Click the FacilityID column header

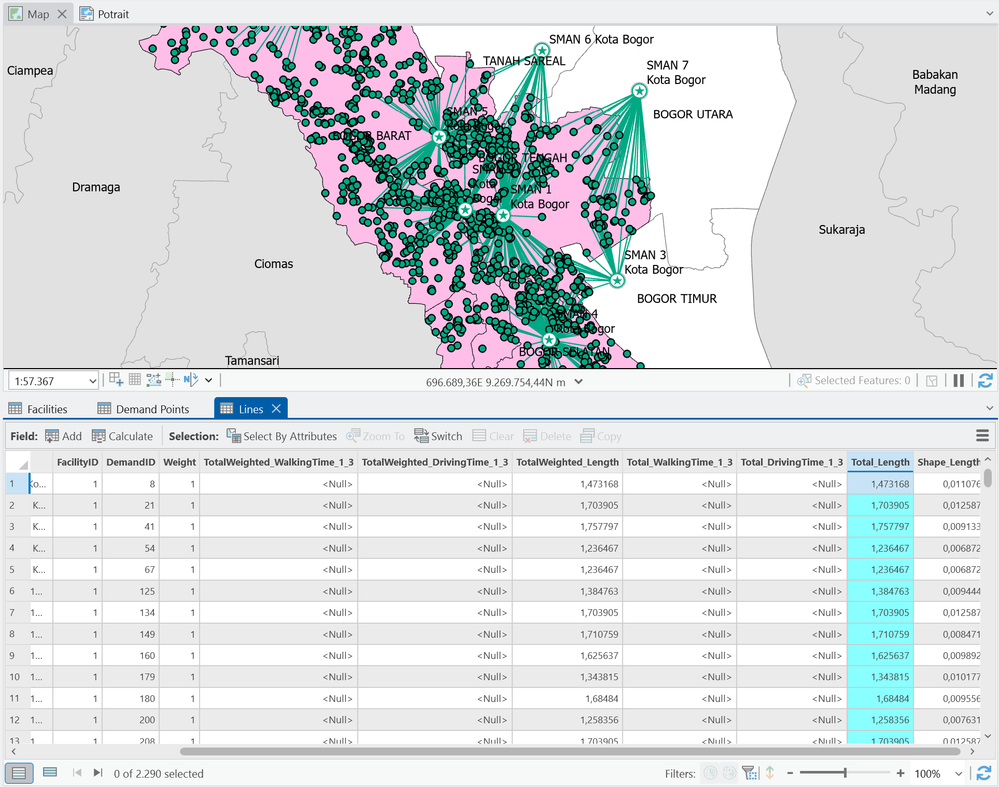click(x=77, y=462)
